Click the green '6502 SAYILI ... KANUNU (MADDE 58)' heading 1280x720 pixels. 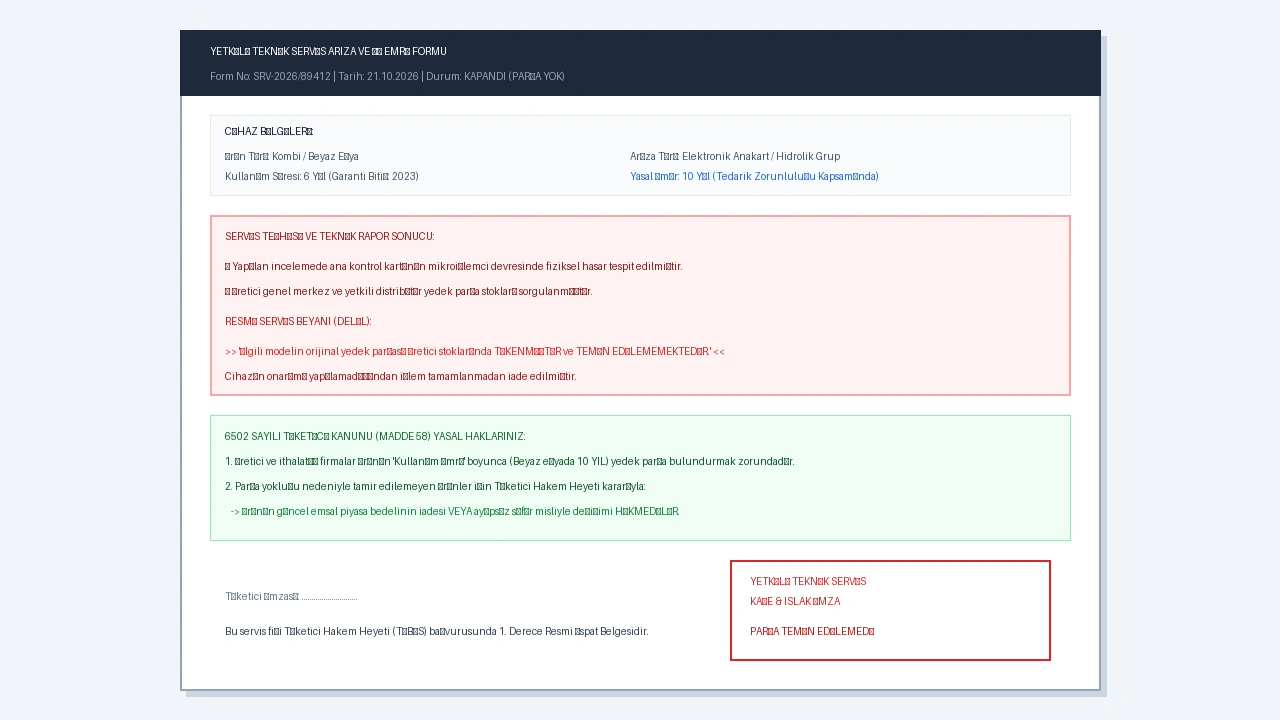tap(375, 436)
